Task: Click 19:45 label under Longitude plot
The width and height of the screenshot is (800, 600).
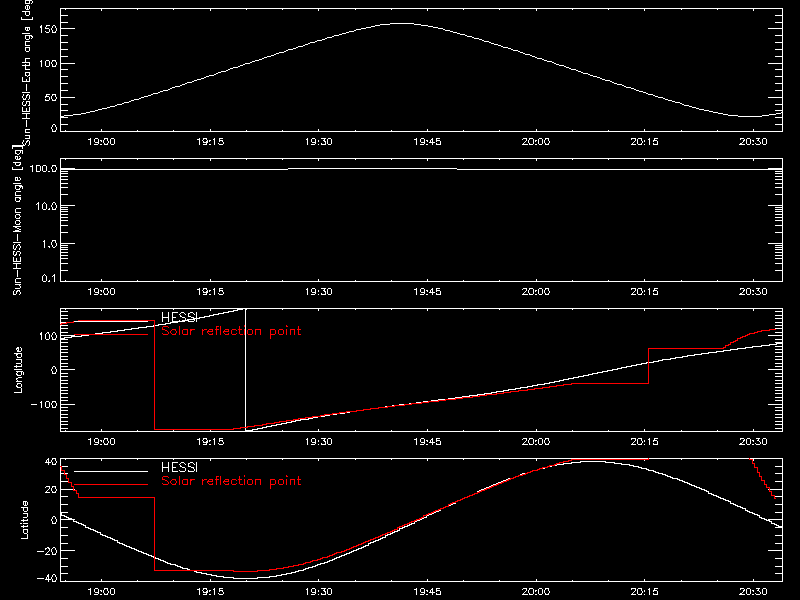Action: (427, 442)
